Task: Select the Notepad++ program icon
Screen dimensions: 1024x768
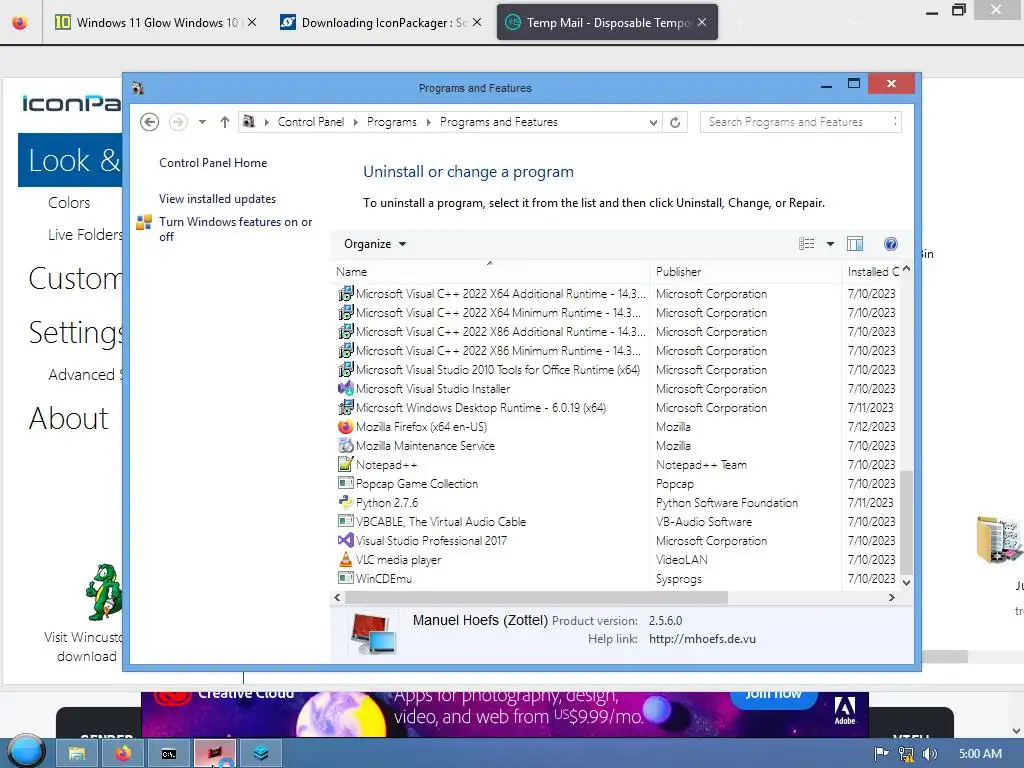Action: coord(345,465)
